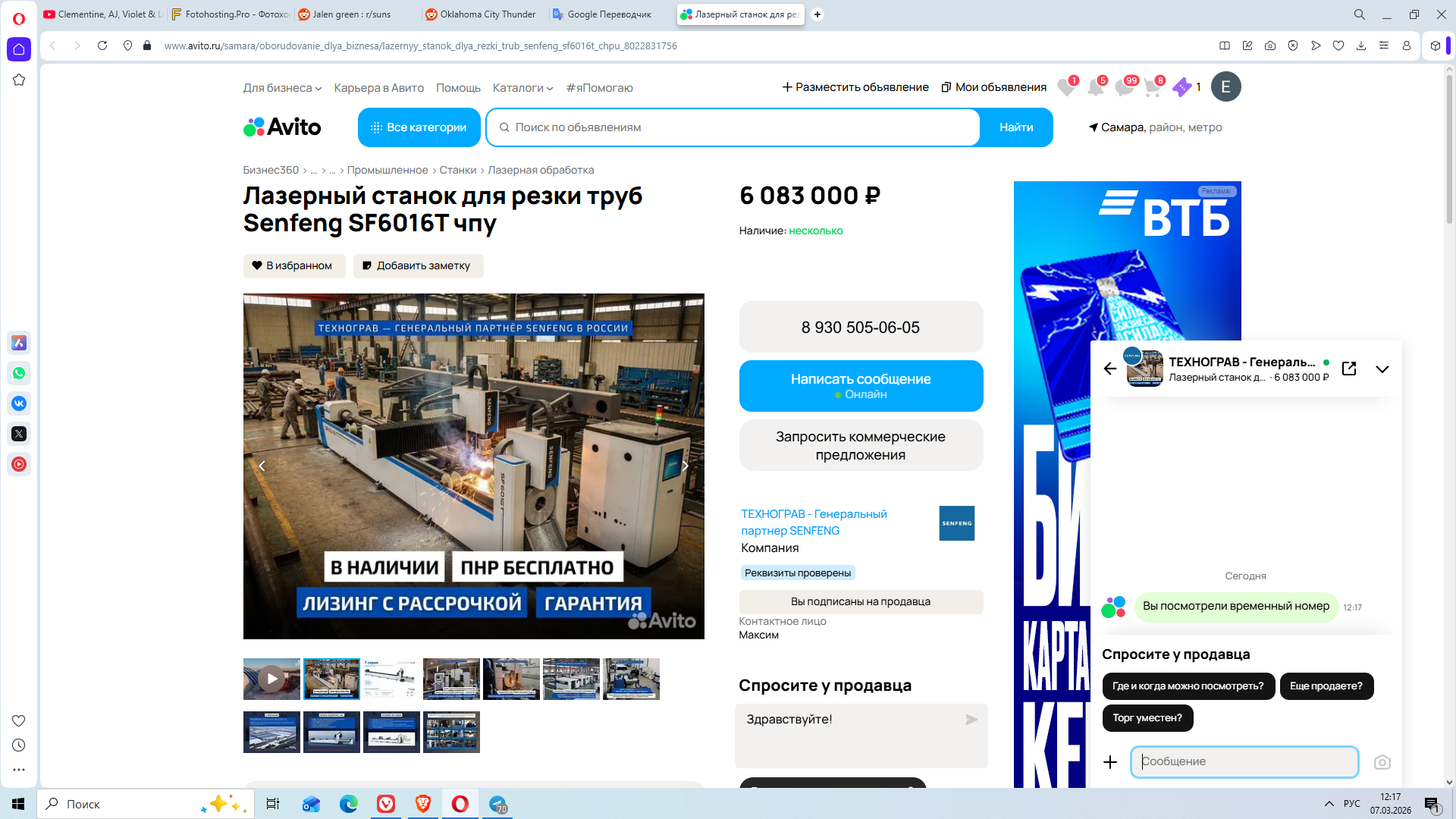Open VK icon in Opera sidebar

pos(19,403)
